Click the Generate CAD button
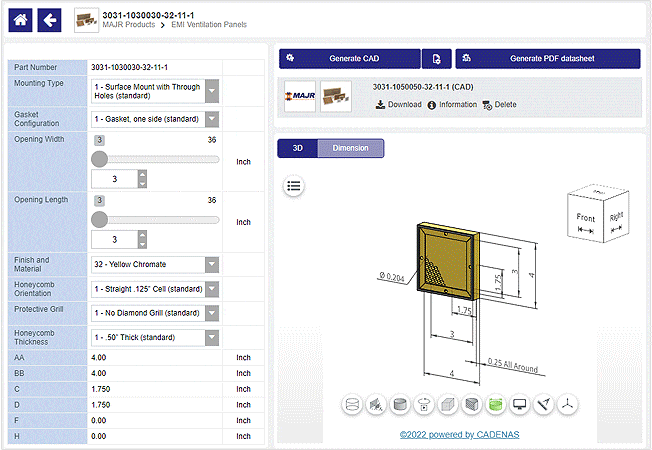Viewport: 652px width, 450px height. click(349, 58)
